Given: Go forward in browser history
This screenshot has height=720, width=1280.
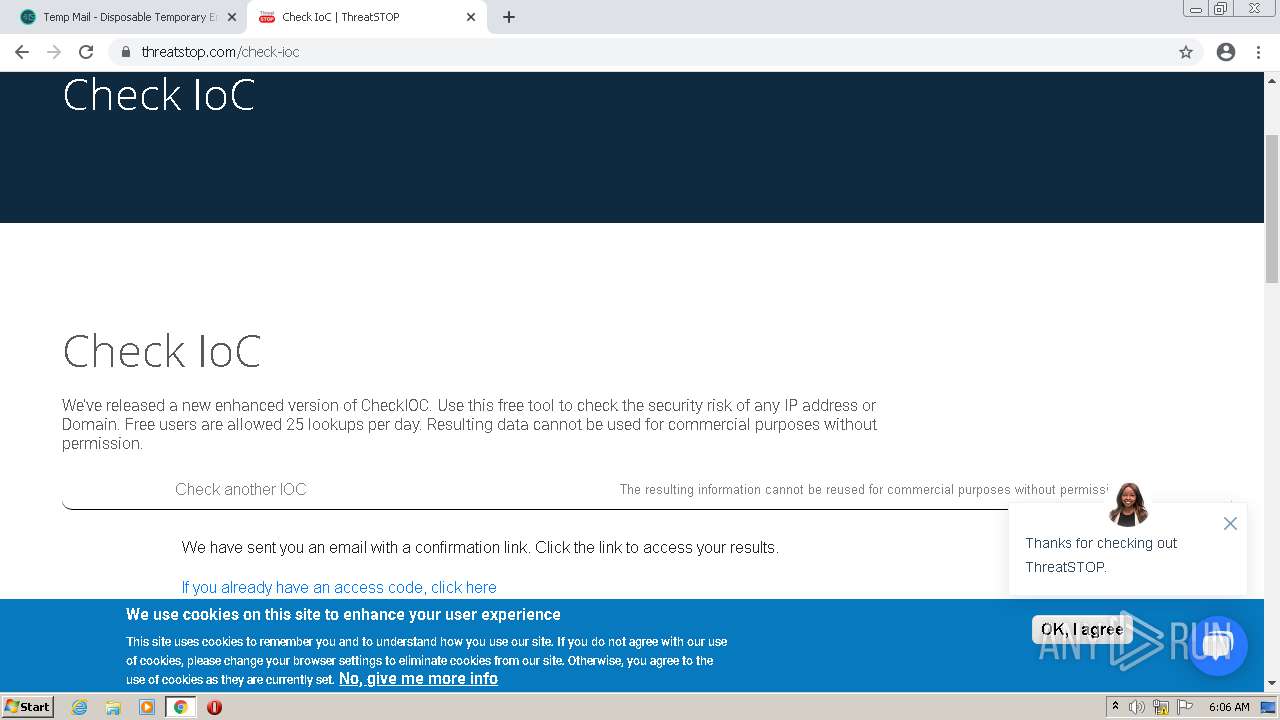Looking at the screenshot, I should coord(54,52).
